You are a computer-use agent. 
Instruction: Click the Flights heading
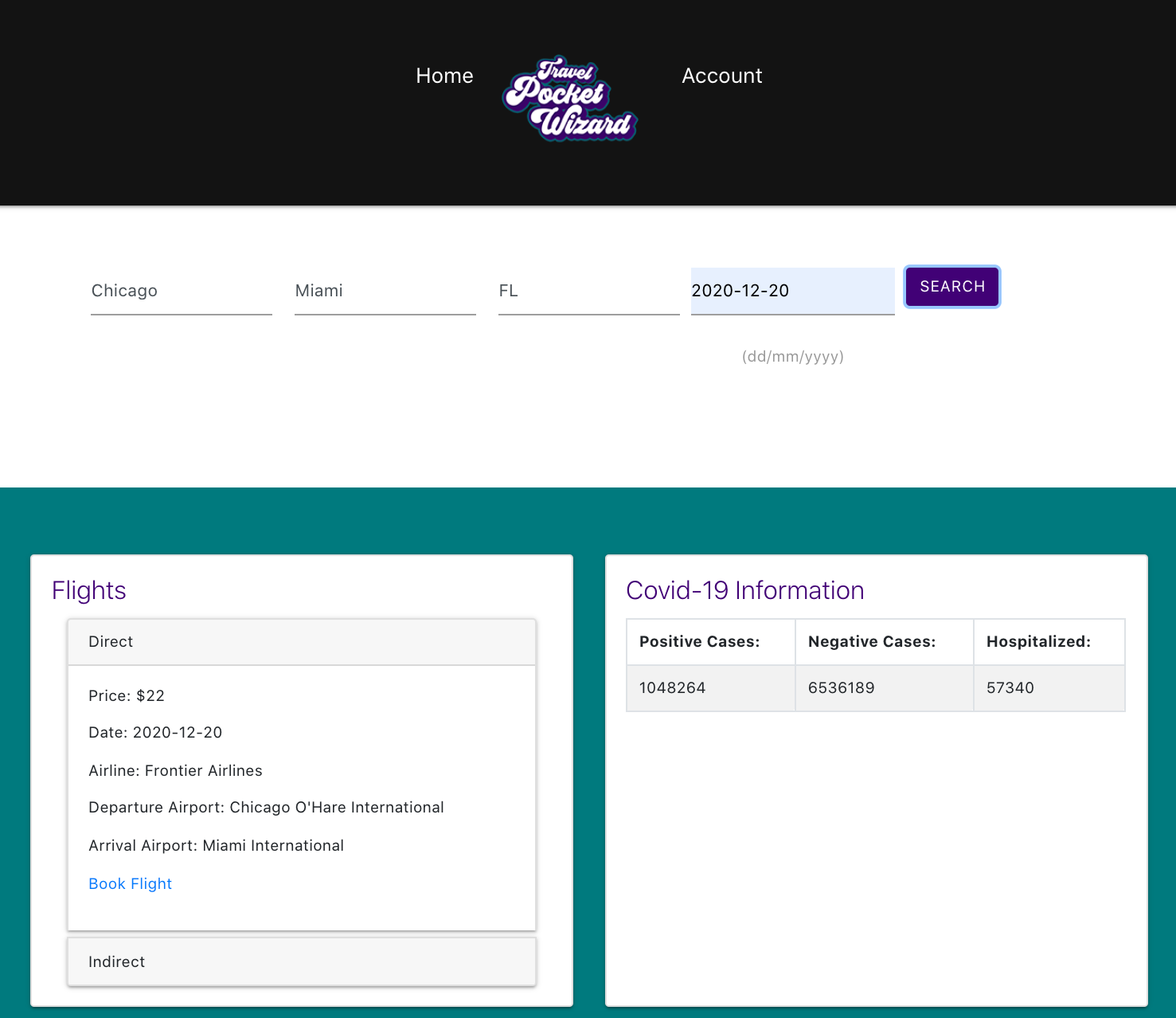[89, 590]
